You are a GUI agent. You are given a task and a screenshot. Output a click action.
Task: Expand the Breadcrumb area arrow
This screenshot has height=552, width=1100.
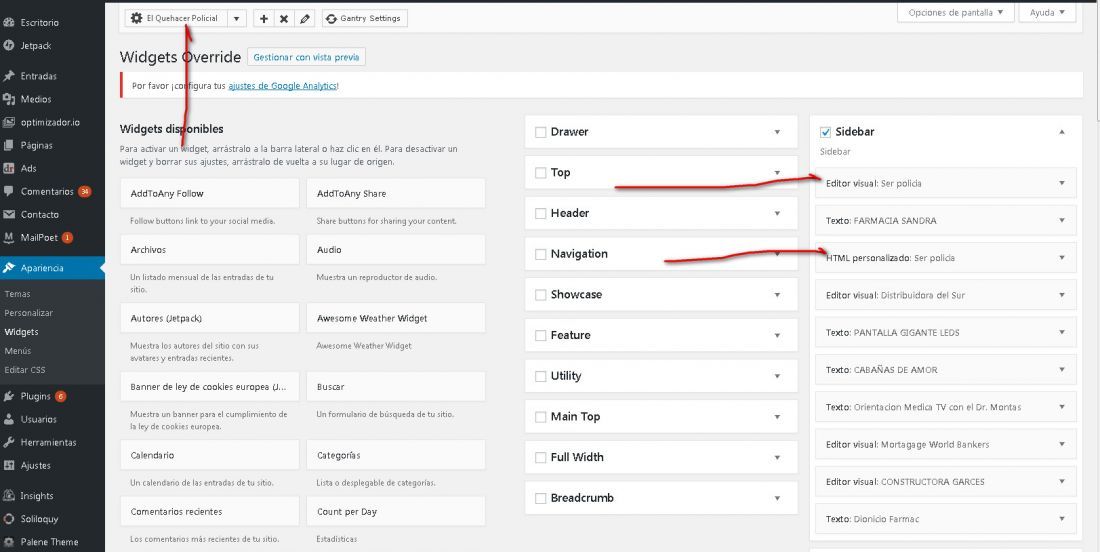click(777, 498)
